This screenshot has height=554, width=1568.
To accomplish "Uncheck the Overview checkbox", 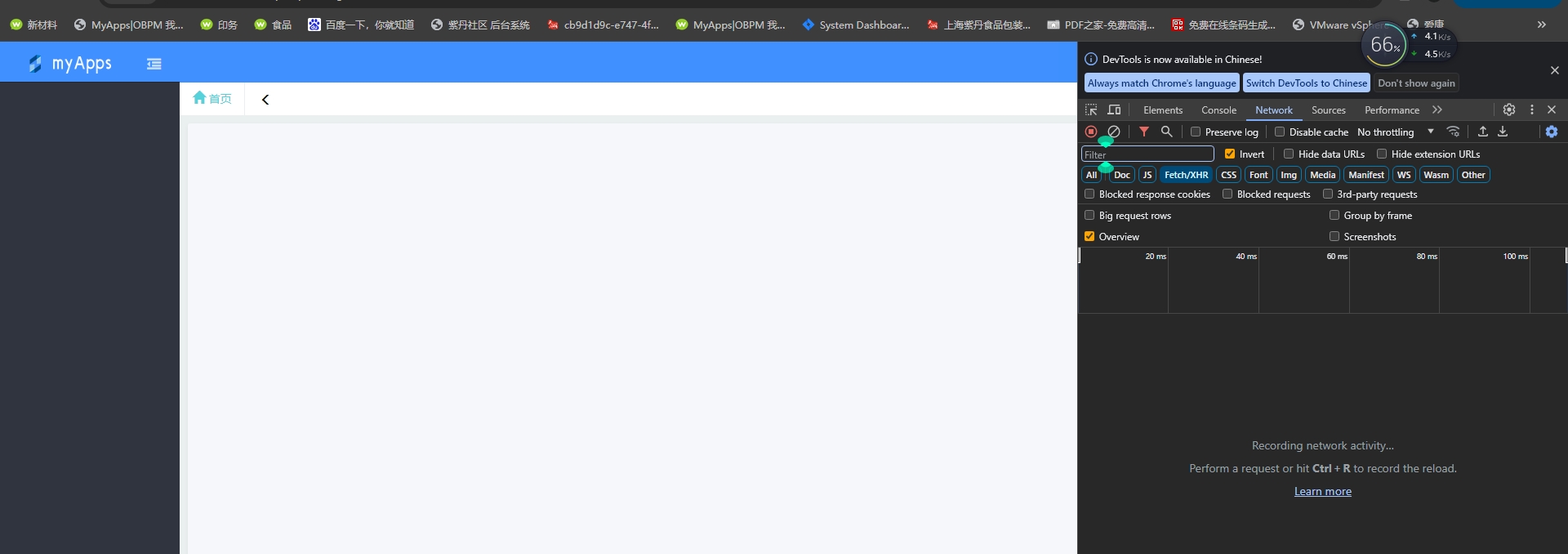I will [1089, 236].
